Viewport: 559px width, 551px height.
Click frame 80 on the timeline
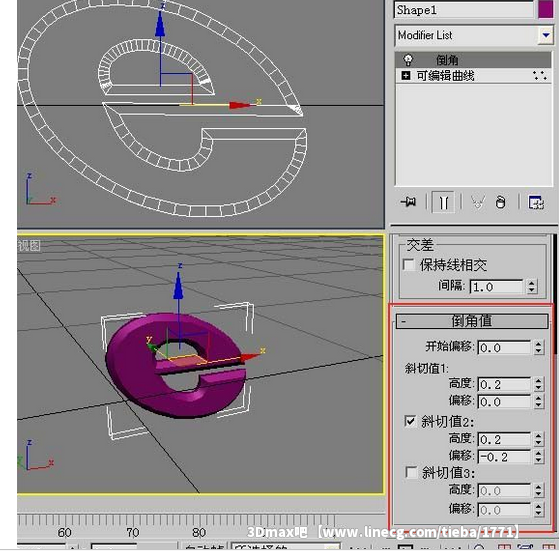(x=199, y=532)
